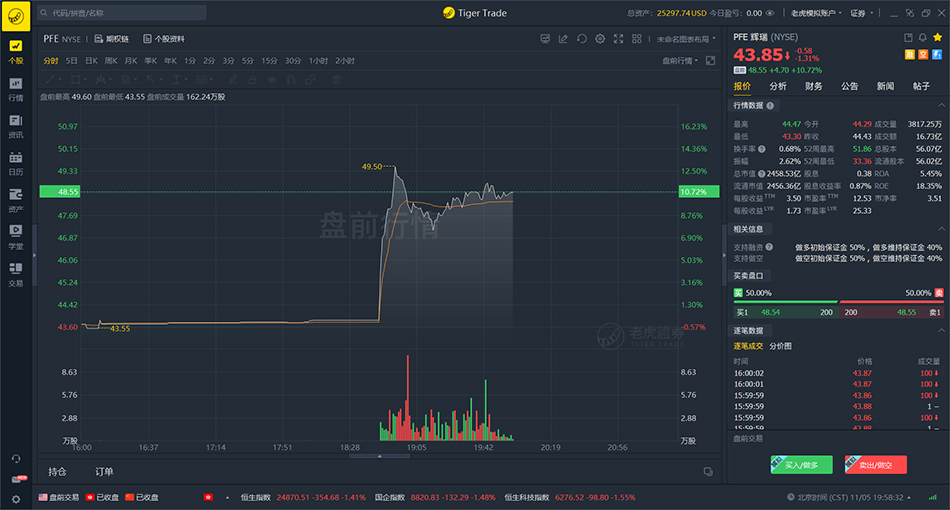Screen dimensions: 950x510
Task: Click the note icon beside PFE 辉瑞
Action: tap(908, 38)
